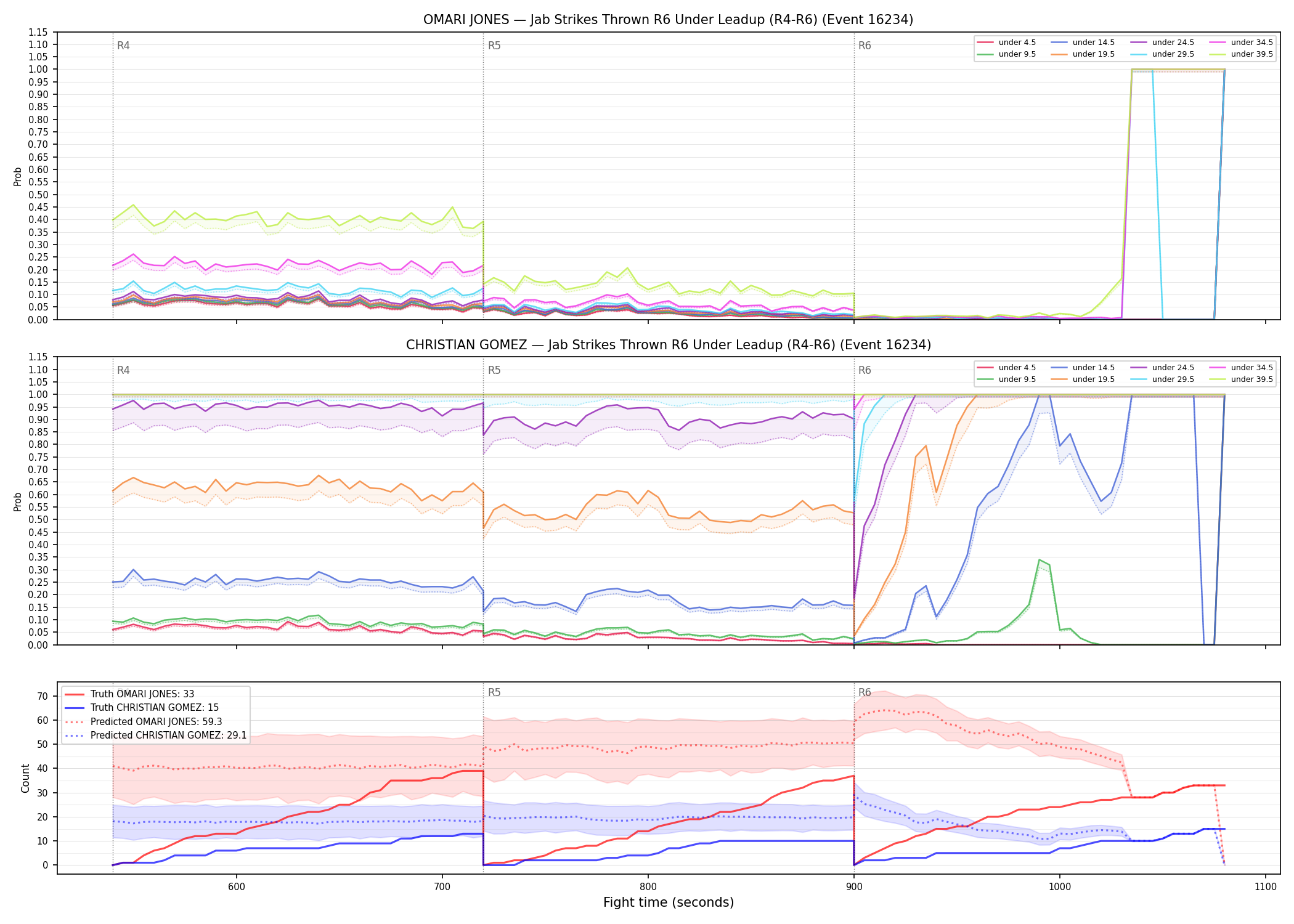Click the 70 tick on Count axis
The image size is (1294, 924).
[43, 696]
